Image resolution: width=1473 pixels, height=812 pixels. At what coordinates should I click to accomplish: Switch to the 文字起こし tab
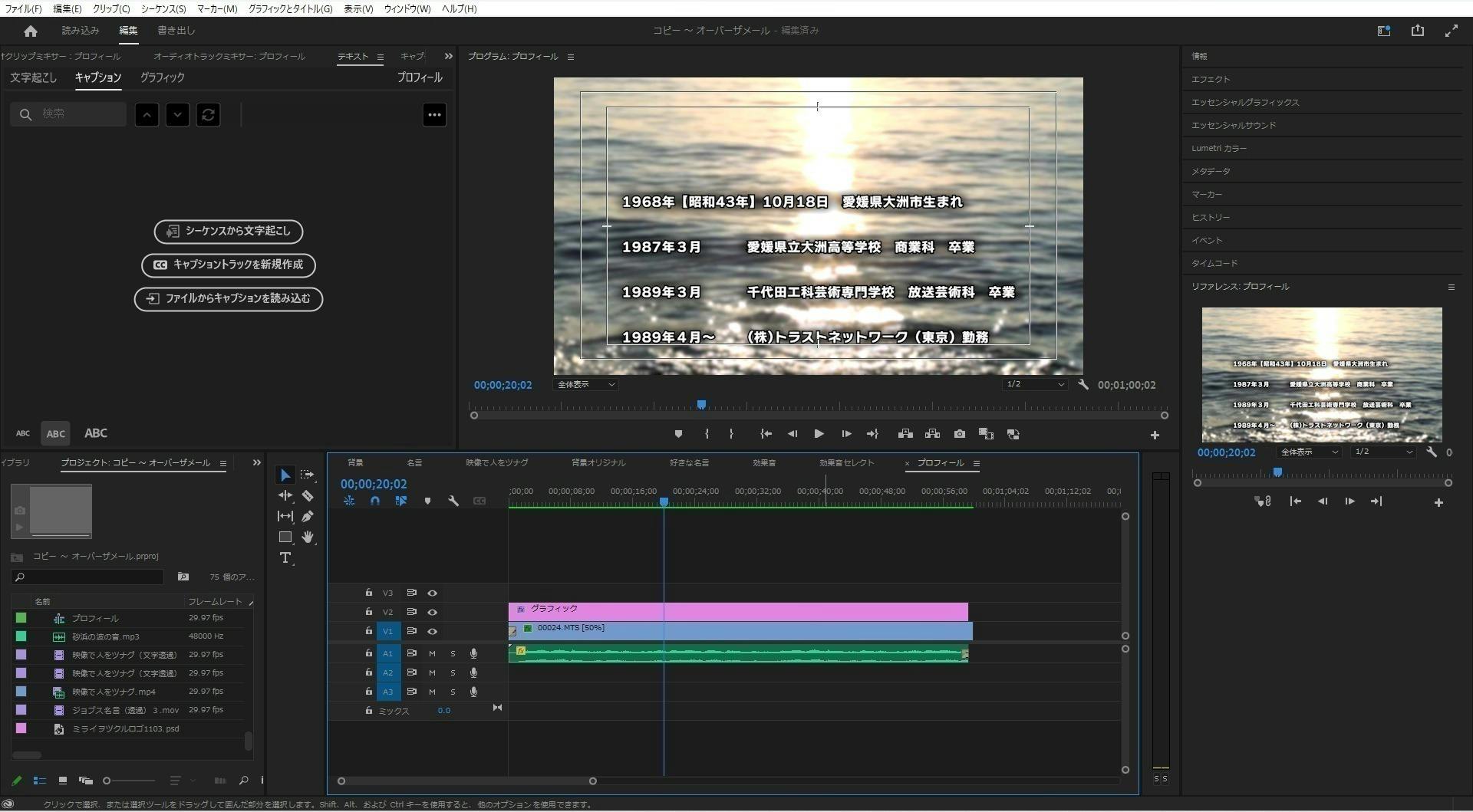point(33,77)
